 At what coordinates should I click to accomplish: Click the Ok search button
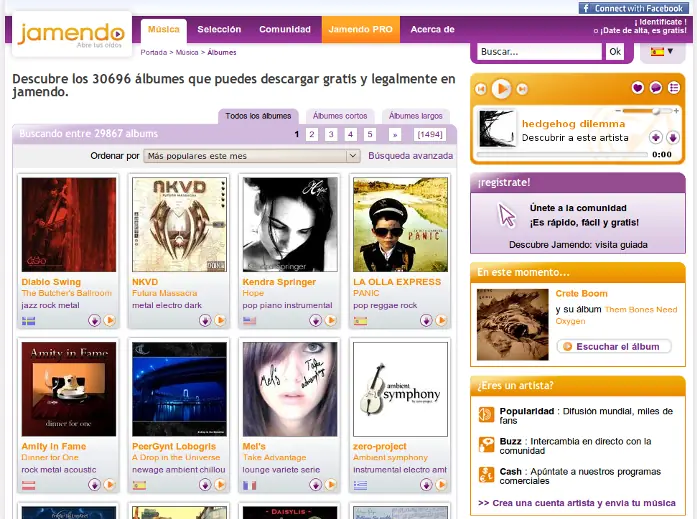[x=615, y=52]
